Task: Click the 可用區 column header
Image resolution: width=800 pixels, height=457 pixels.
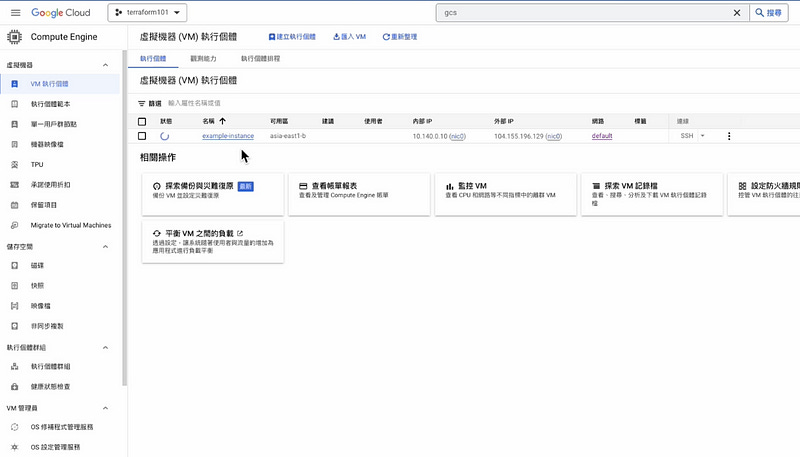Action: click(279, 121)
